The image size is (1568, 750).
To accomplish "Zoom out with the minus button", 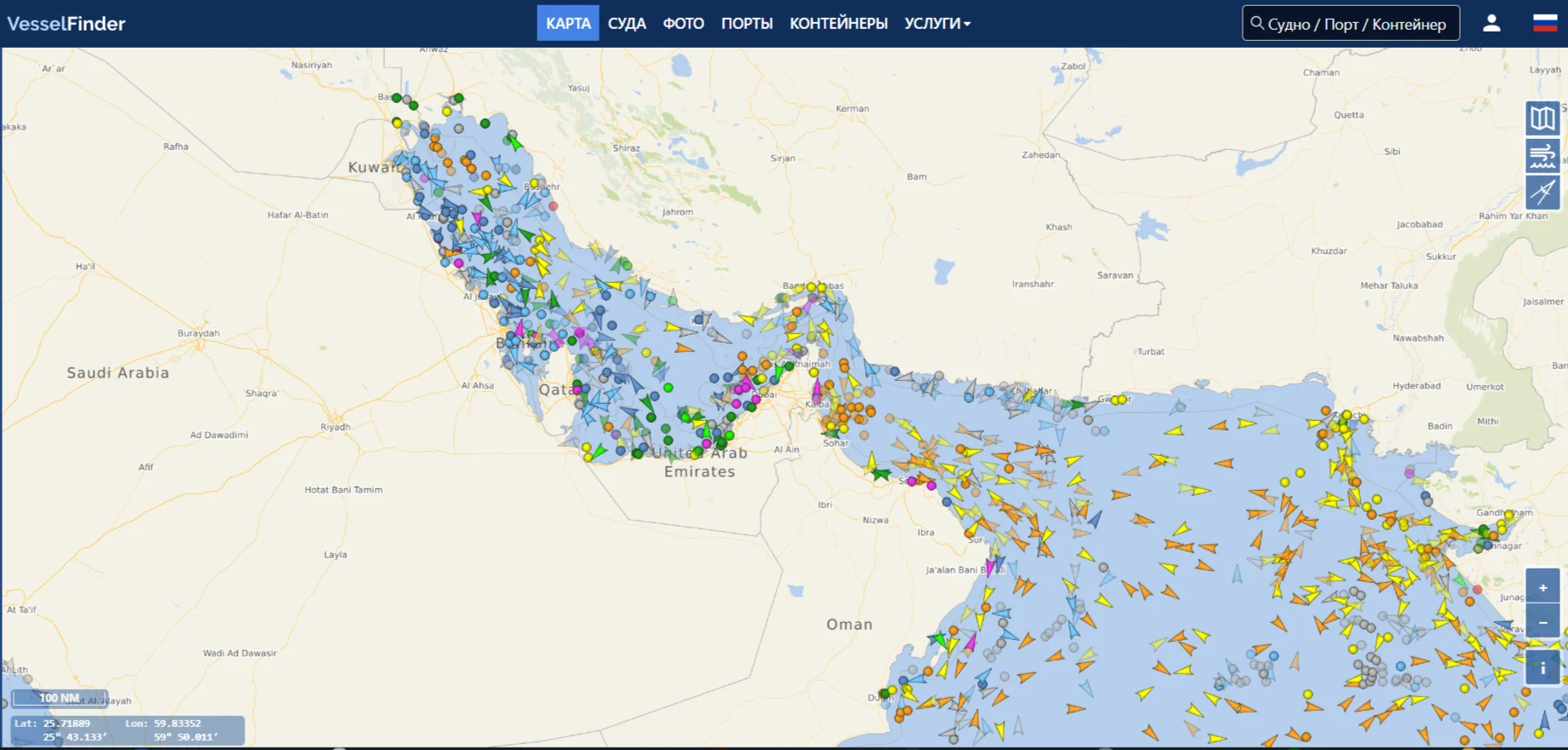I will pyautogui.click(x=1542, y=622).
